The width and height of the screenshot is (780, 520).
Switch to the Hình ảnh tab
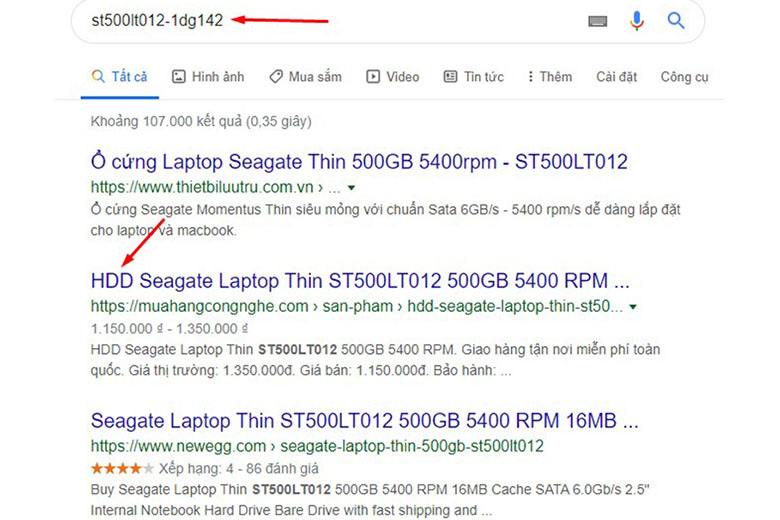[x=208, y=77]
